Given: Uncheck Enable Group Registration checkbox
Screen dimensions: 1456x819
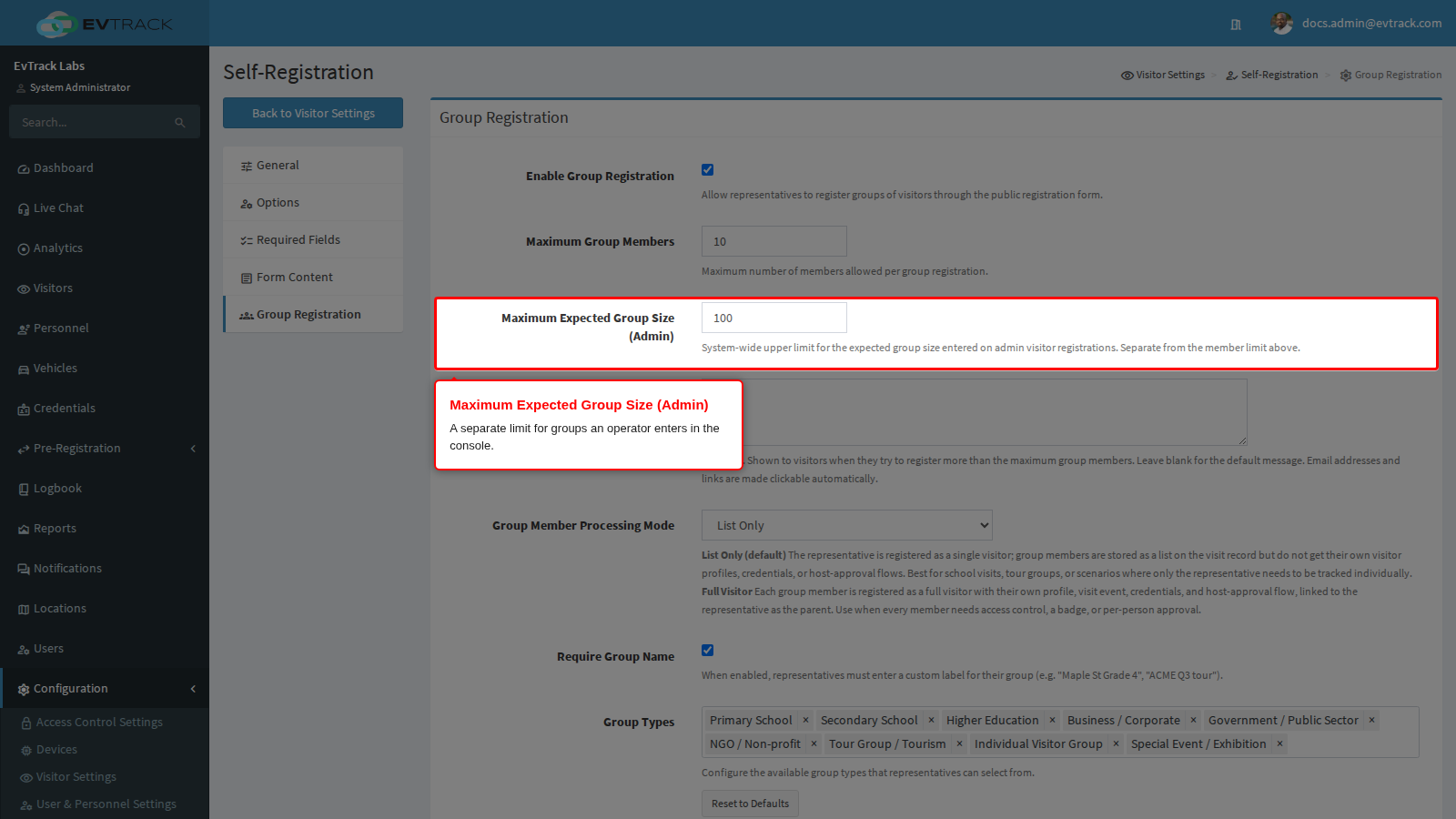Looking at the screenshot, I should (x=707, y=170).
